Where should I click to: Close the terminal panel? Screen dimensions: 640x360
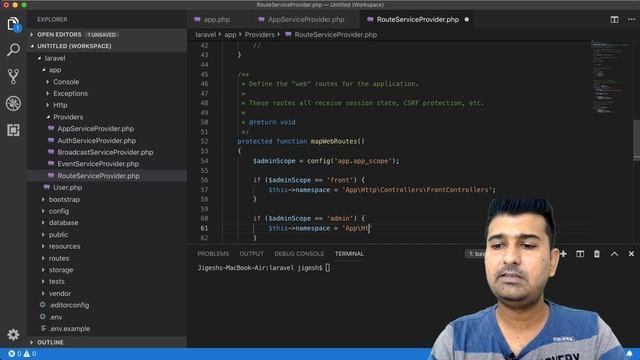click(631, 254)
